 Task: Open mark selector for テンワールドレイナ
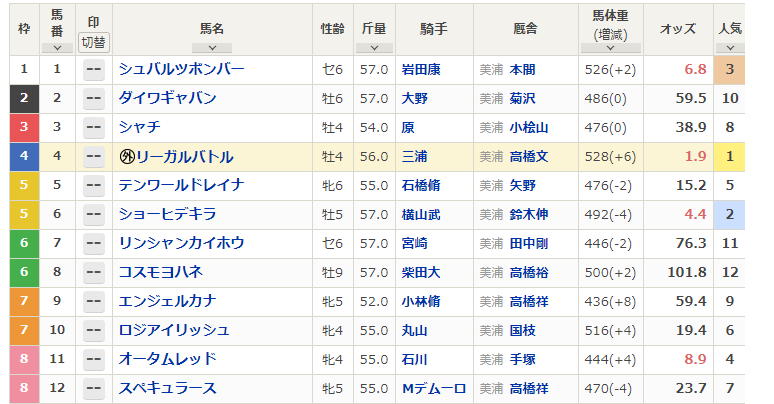93,185
